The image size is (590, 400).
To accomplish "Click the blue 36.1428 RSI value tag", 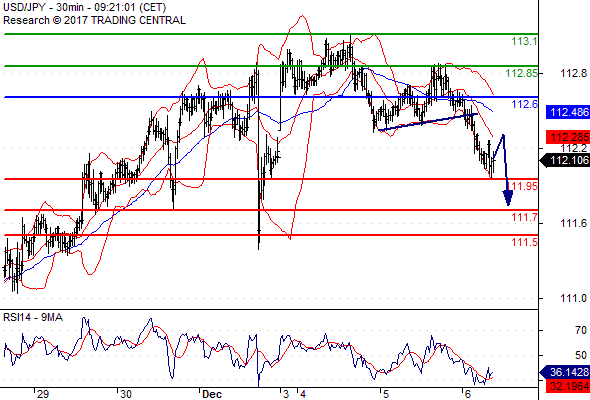I will click(565, 373).
